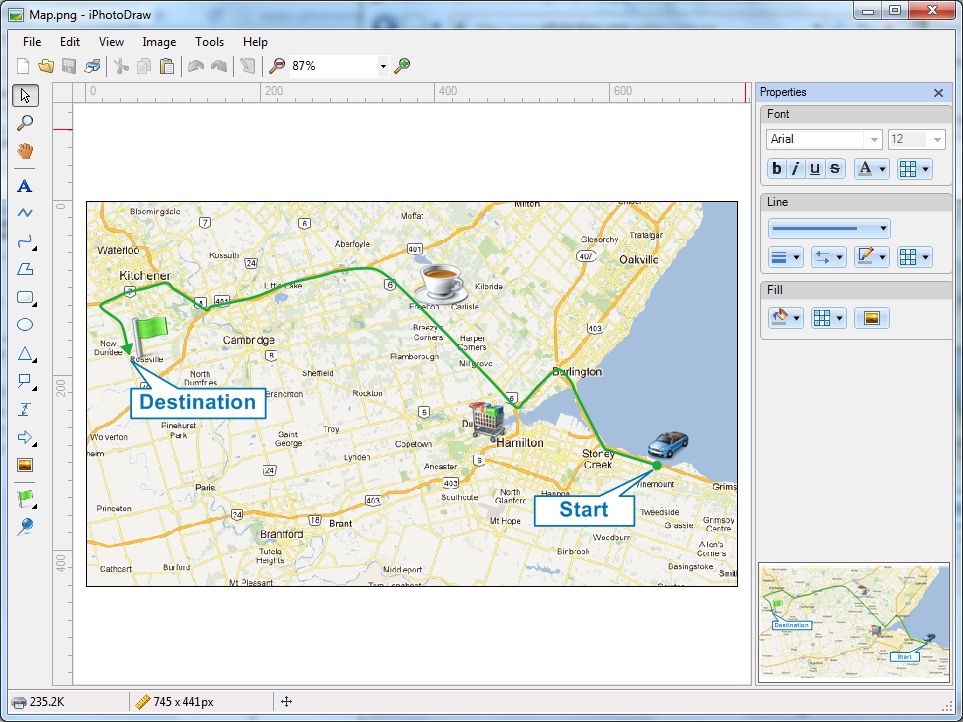Open the fill pattern grid picker
Image resolution: width=963 pixels, height=722 pixels.
828,318
